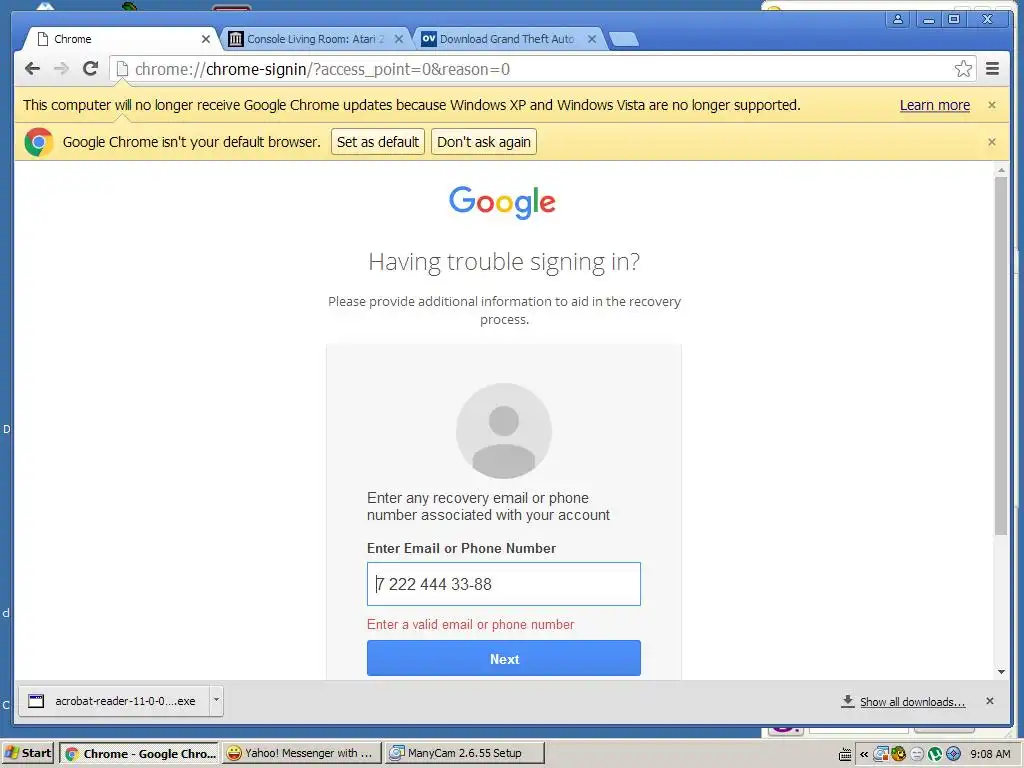Click the Don't ask again button
1024x768 pixels.
tap(483, 142)
